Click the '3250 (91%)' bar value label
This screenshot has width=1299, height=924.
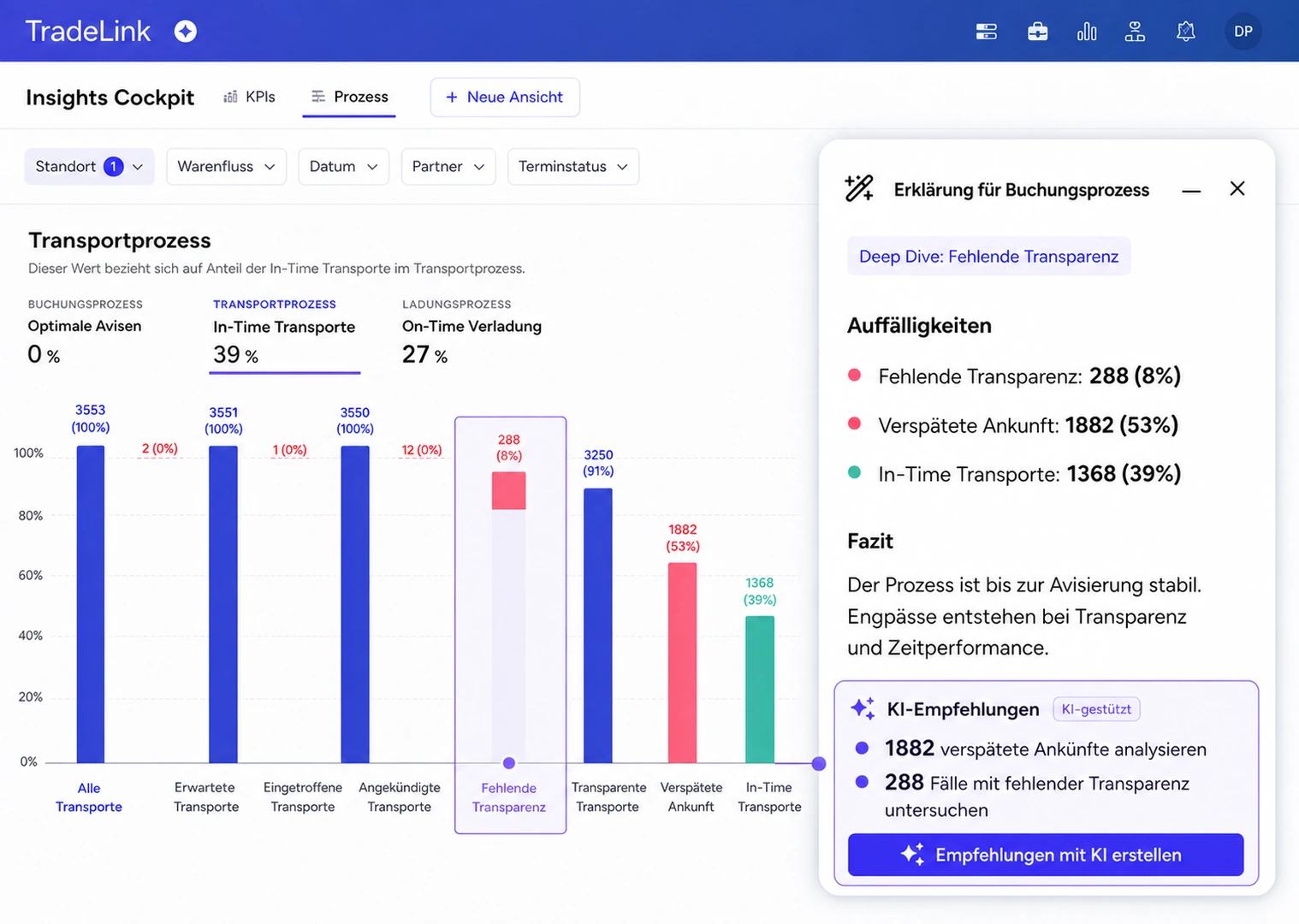coord(598,463)
